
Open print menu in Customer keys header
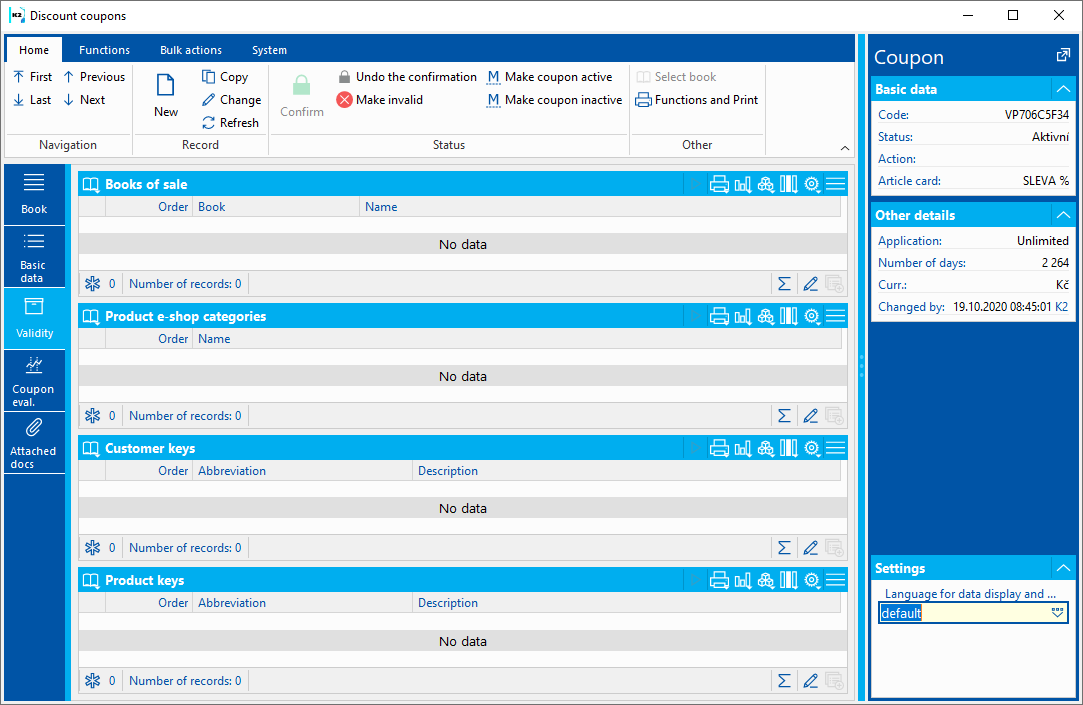click(719, 448)
